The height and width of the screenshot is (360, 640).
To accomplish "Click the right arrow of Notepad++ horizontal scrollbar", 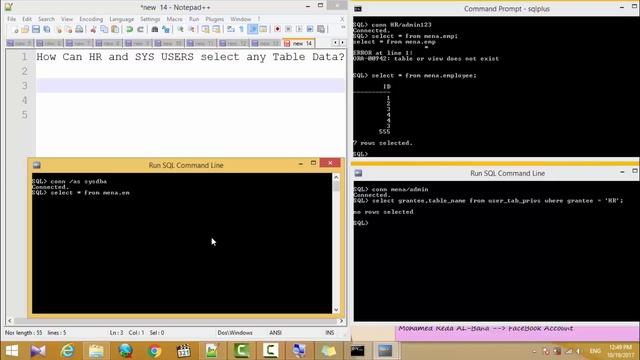I will 341,321.
